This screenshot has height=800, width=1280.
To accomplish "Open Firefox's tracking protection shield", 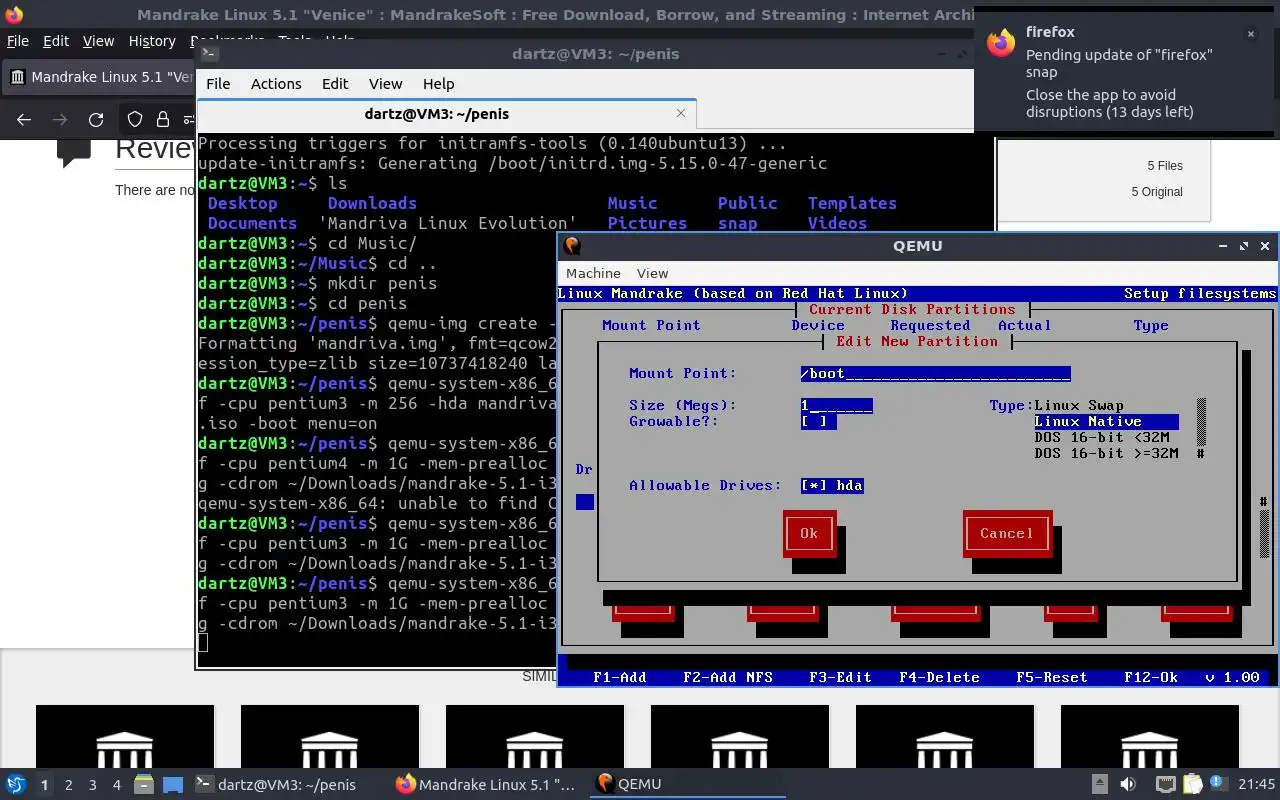I will [x=135, y=120].
